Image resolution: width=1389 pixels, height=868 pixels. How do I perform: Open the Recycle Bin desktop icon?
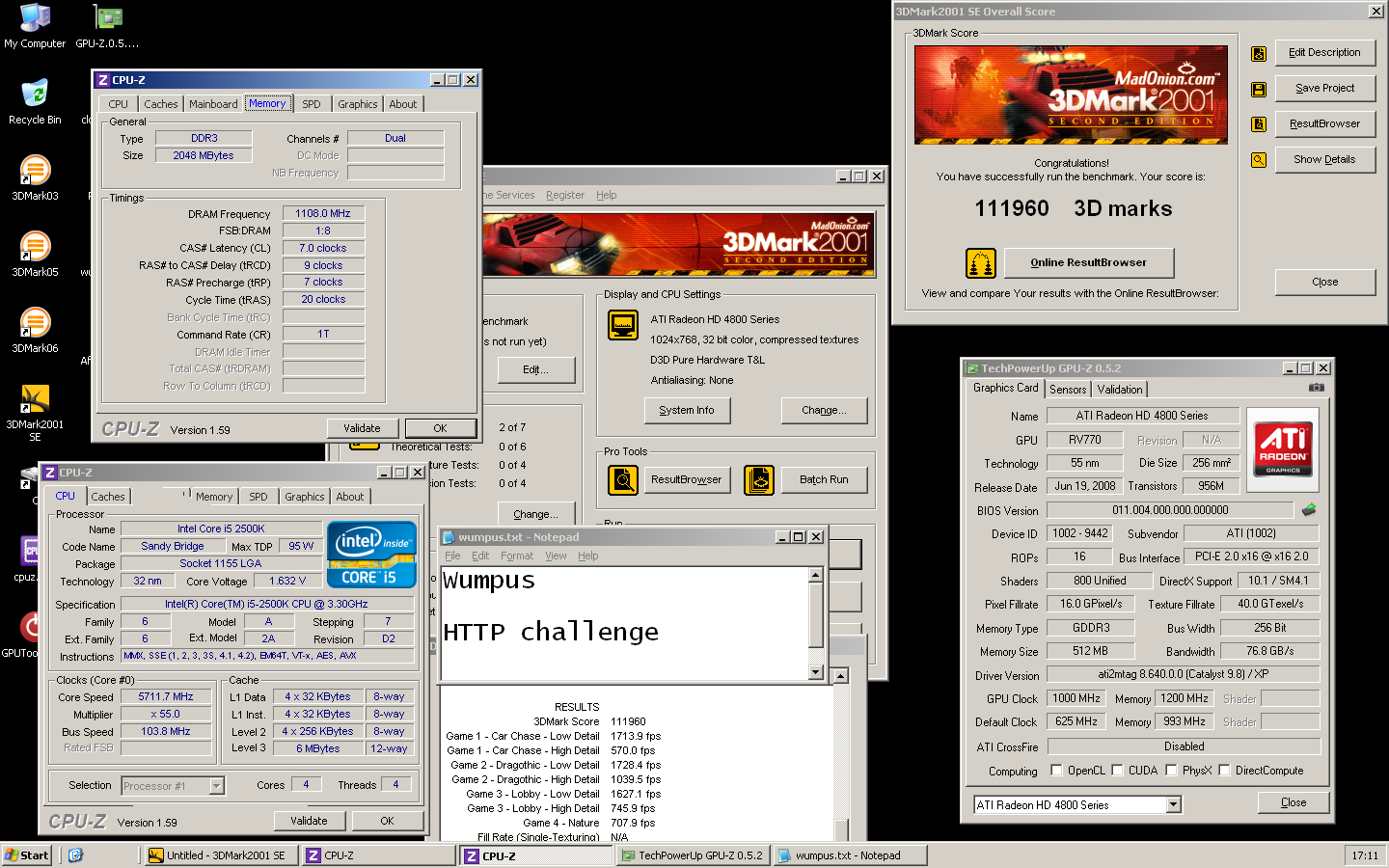click(35, 102)
